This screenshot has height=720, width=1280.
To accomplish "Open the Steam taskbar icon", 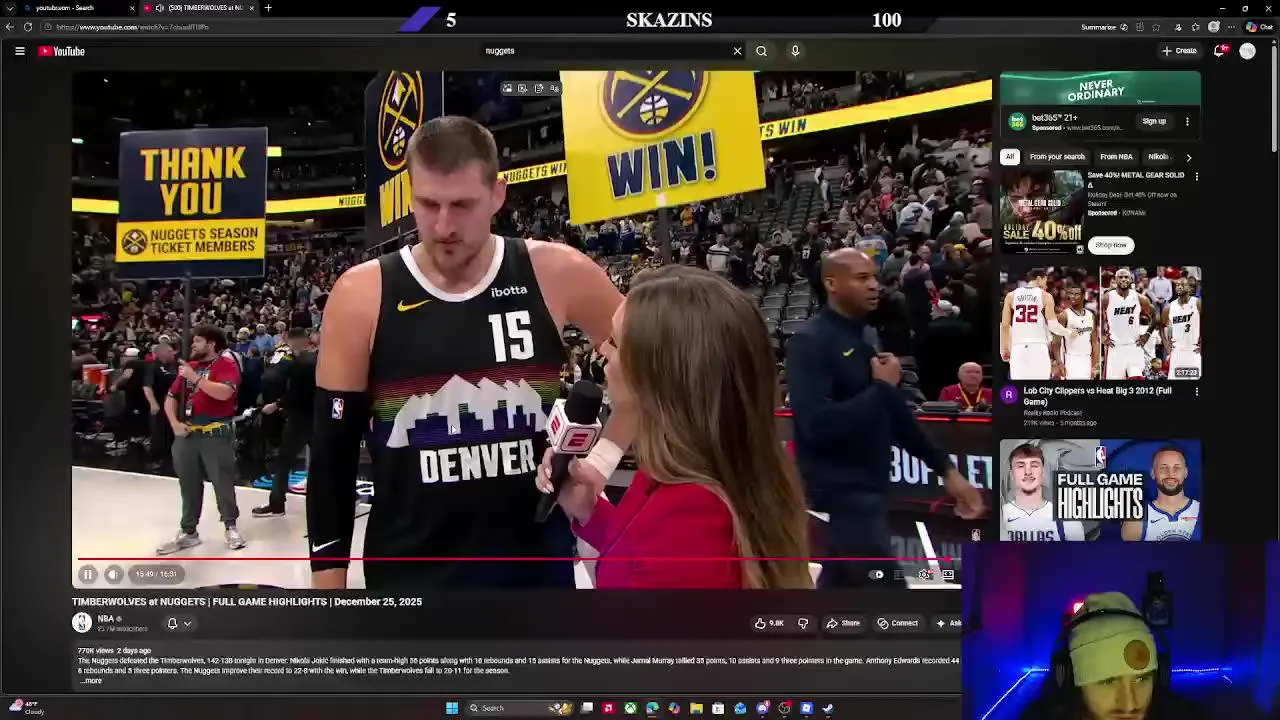I will (x=828, y=708).
